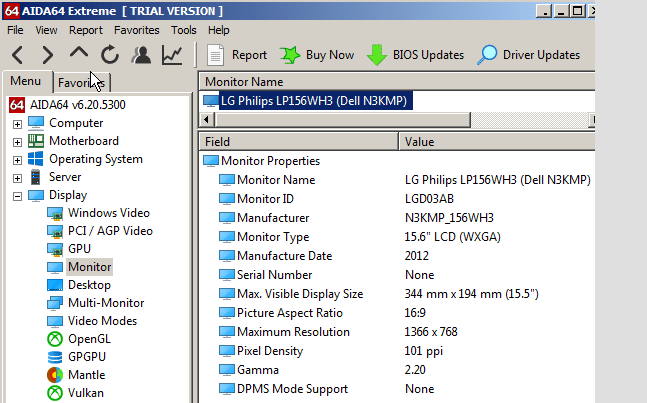Viewport: 647px width, 403px height.
Task: Expand the Computer tree node
Action: pos(17,124)
